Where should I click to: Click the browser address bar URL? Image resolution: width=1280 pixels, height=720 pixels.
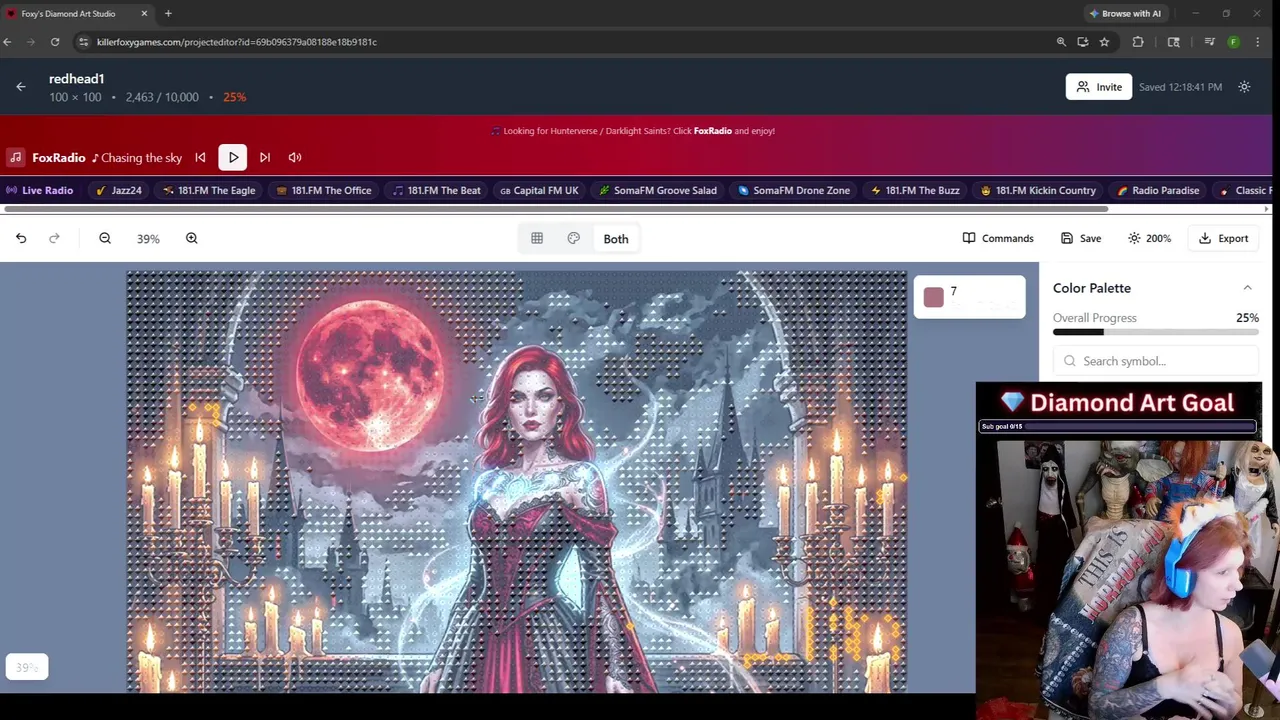coord(237,42)
